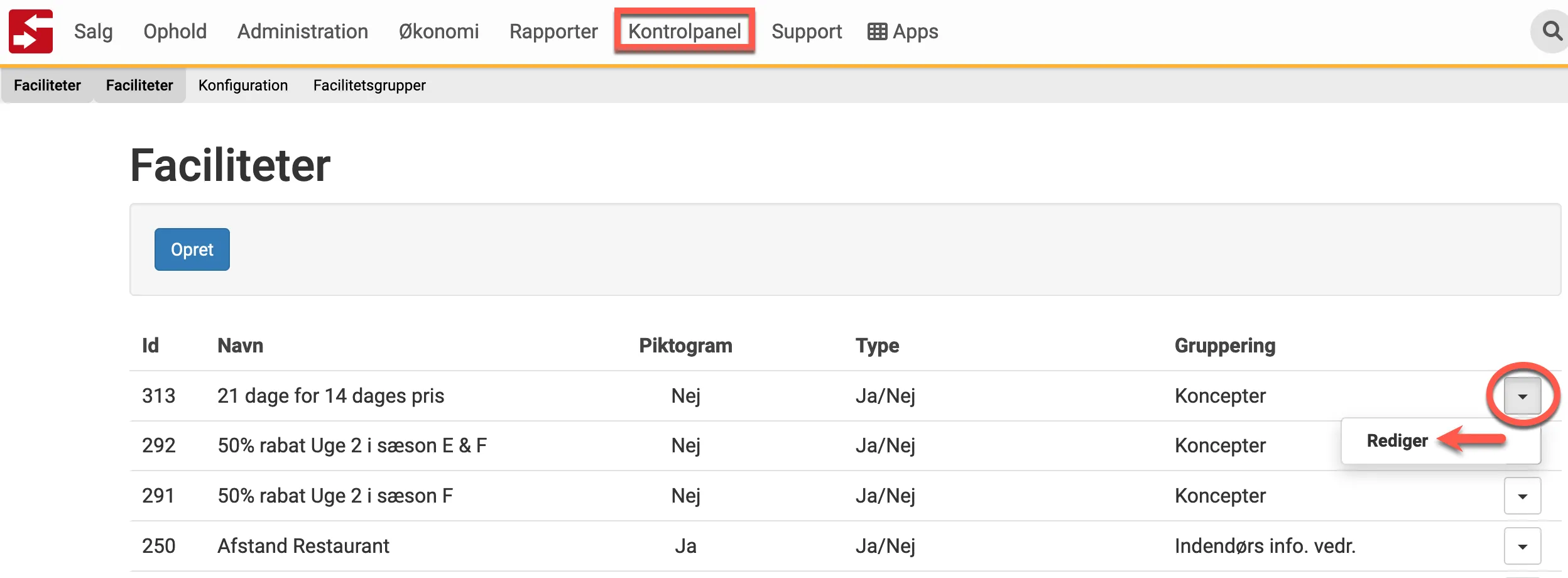Click the Navn column header
The image size is (1568, 578).
pos(240,346)
